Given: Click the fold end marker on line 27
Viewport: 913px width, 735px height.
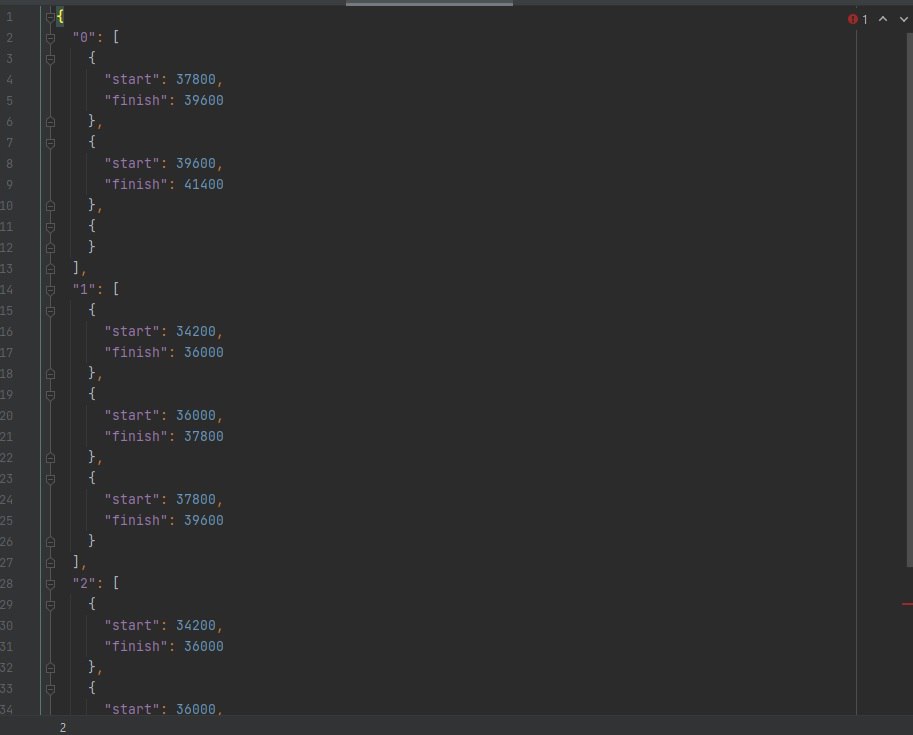Looking at the screenshot, I should tap(51, 563).
